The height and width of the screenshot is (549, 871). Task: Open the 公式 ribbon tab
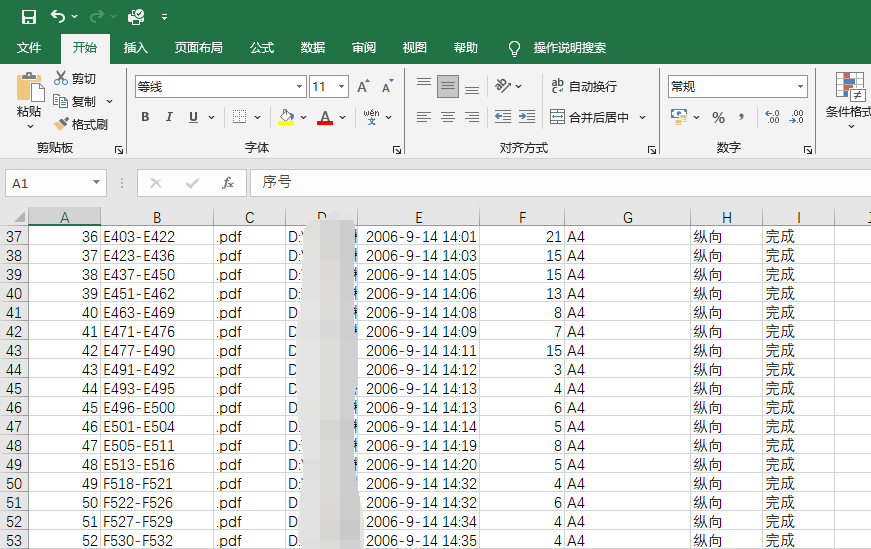pos(262,48)
